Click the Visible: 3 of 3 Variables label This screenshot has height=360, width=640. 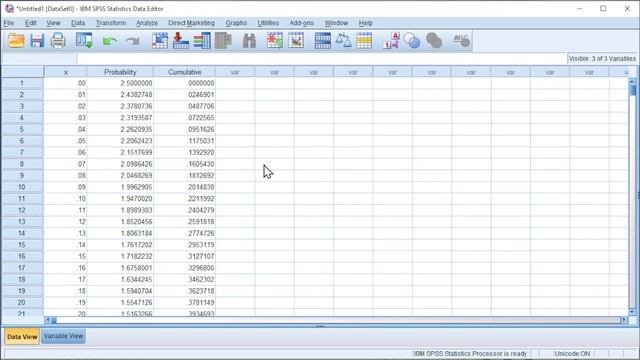point(602,59)
